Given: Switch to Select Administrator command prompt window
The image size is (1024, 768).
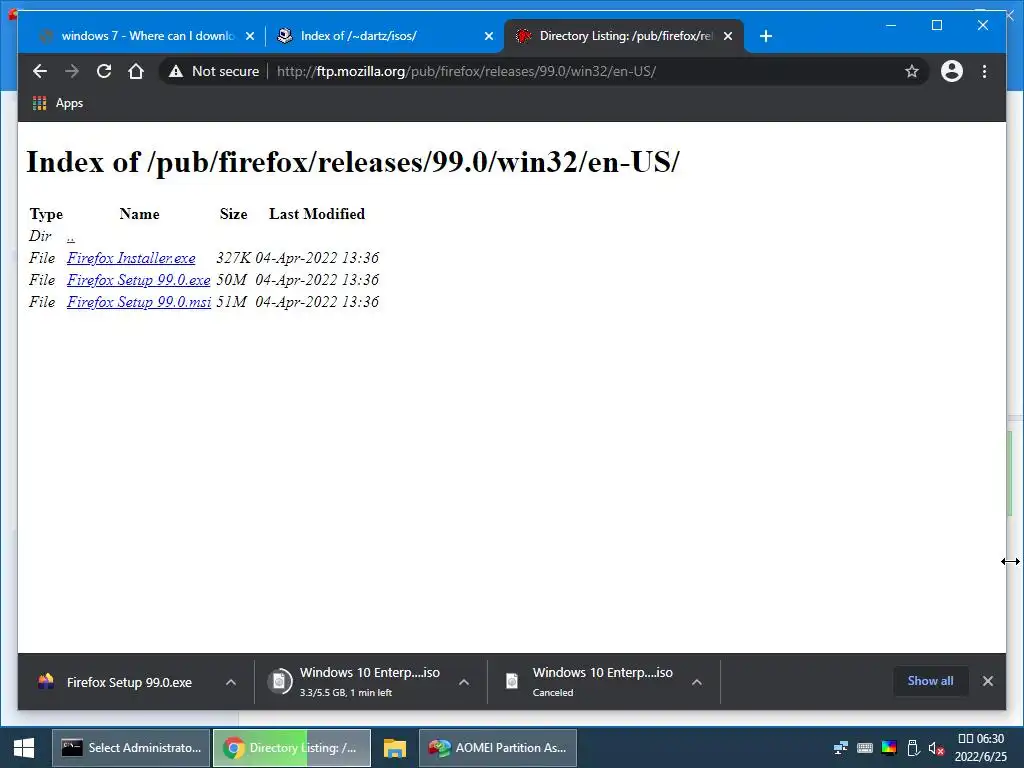Looking at the screenshot, I should pos(131,748).
